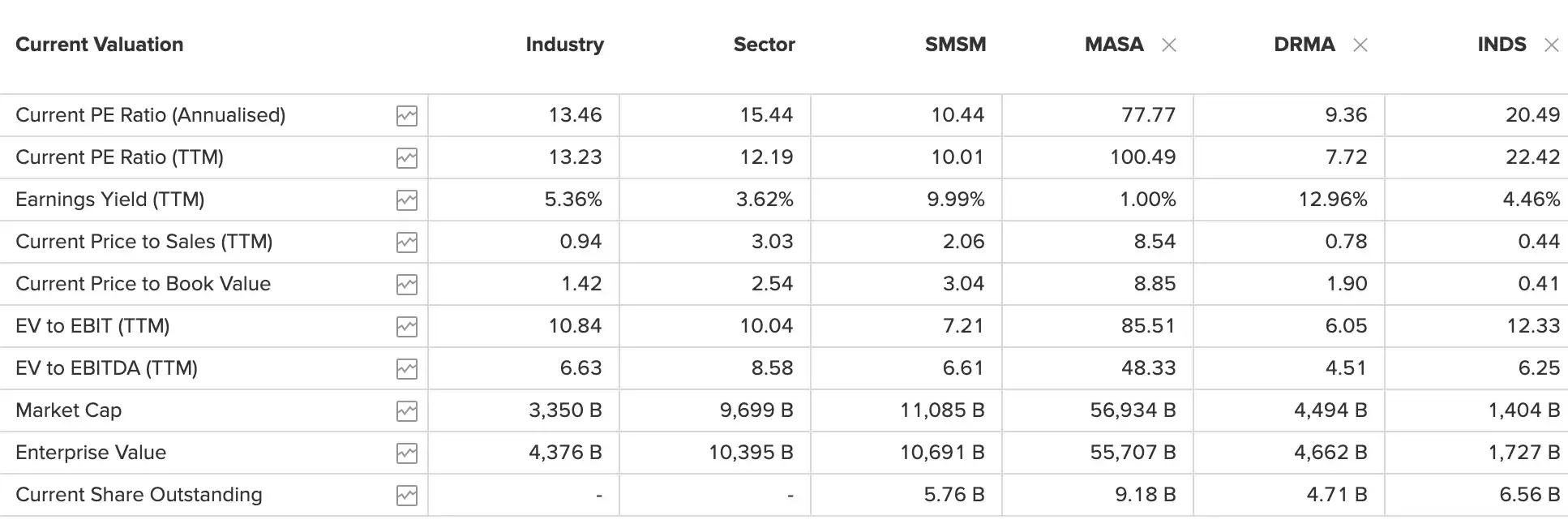The image size is (1568, 524).
Task: Open chart icon for Current PE Ratio (Annualised)
Action: [x=407, y=116]
